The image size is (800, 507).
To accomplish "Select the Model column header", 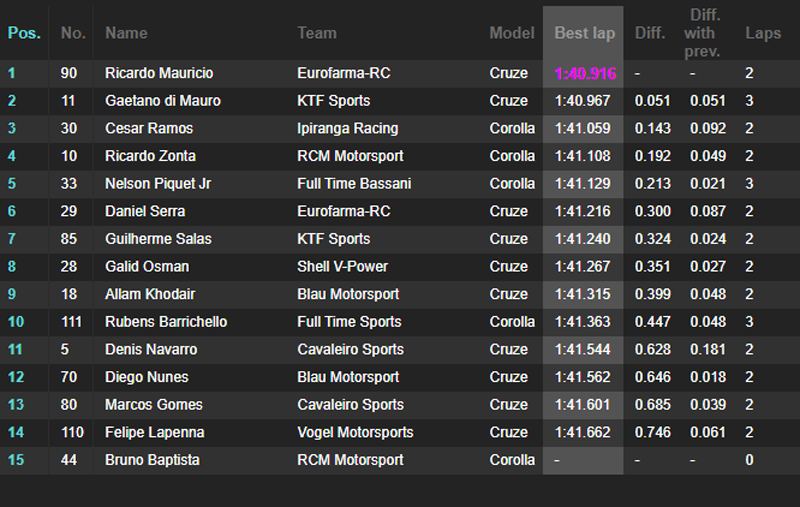I will [x=512, y=33].
